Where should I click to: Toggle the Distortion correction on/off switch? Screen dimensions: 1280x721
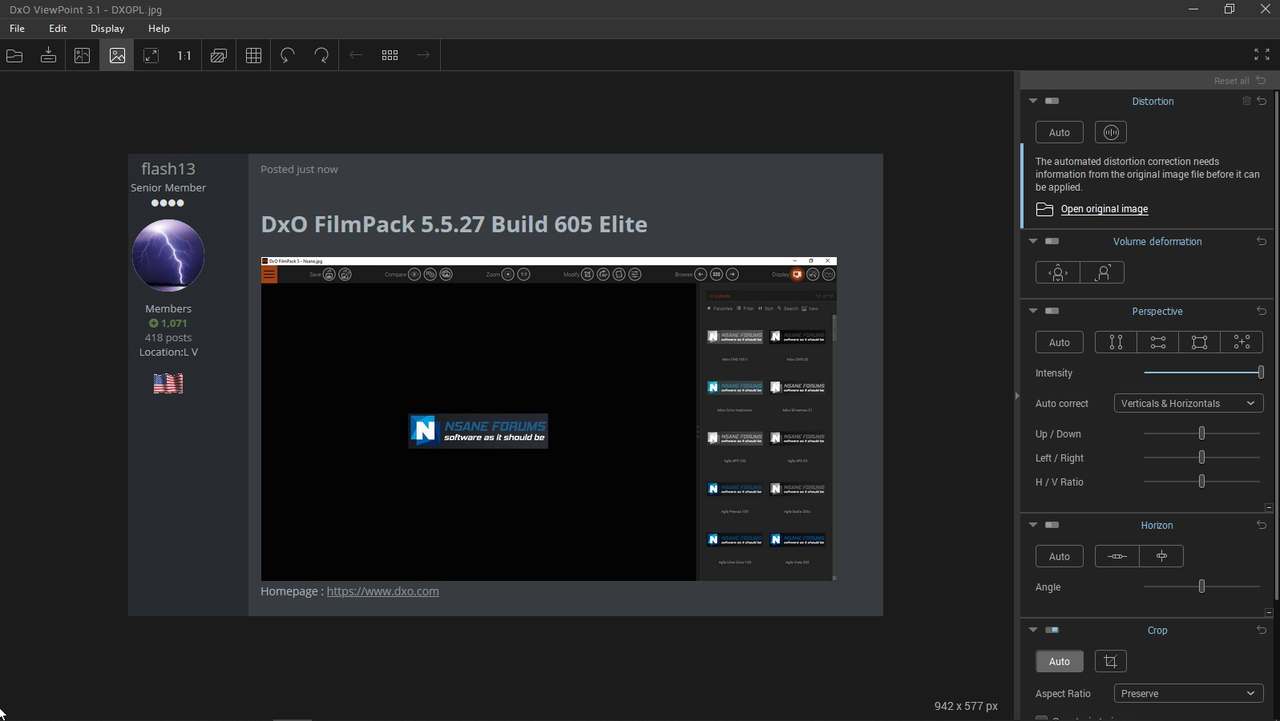tap(1052, 101)
